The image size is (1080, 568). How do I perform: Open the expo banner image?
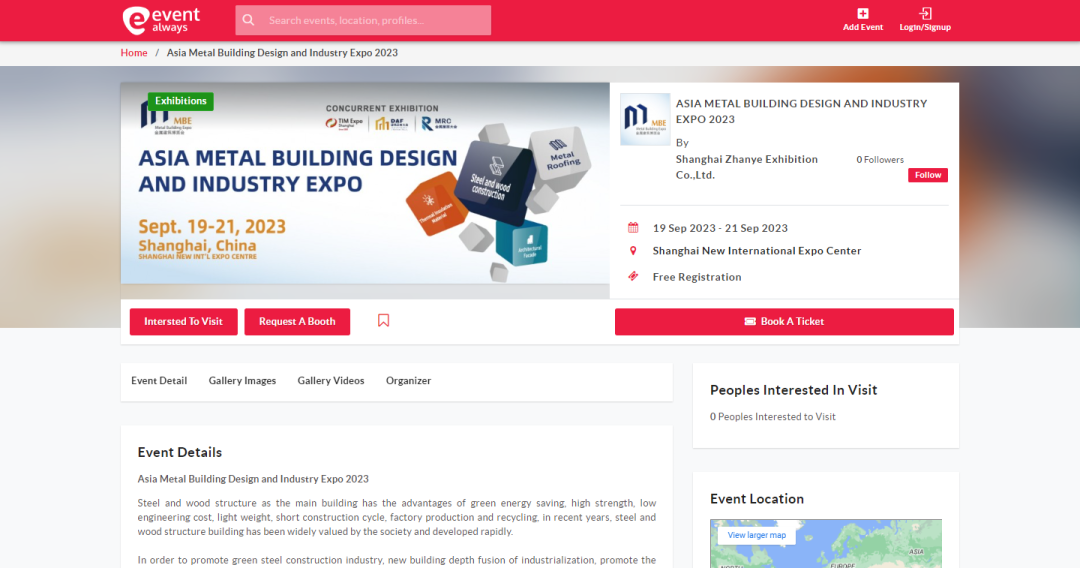tap(365, 184)
